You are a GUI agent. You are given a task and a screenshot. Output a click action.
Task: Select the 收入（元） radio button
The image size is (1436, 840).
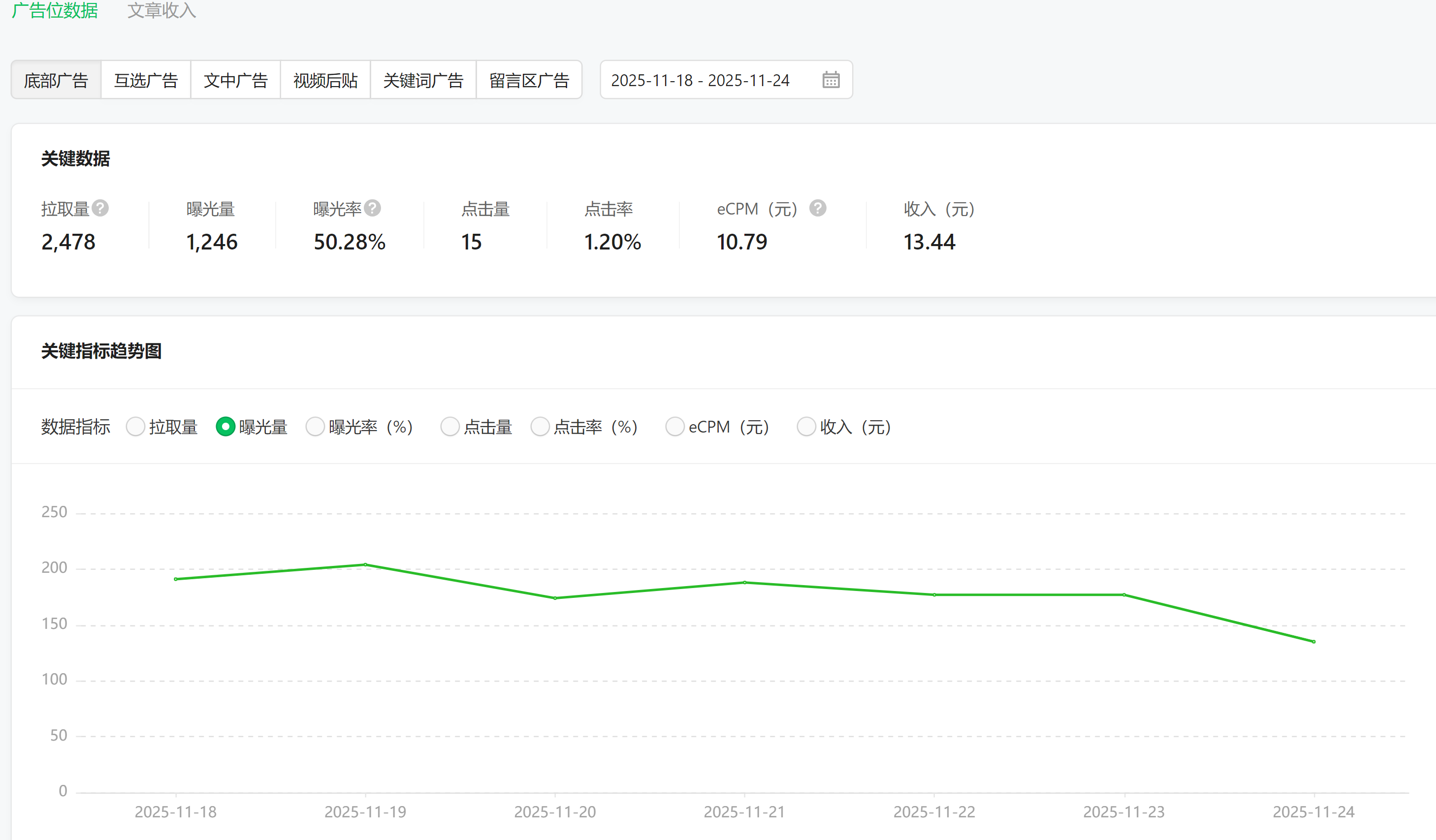click(x=806, y=427)
